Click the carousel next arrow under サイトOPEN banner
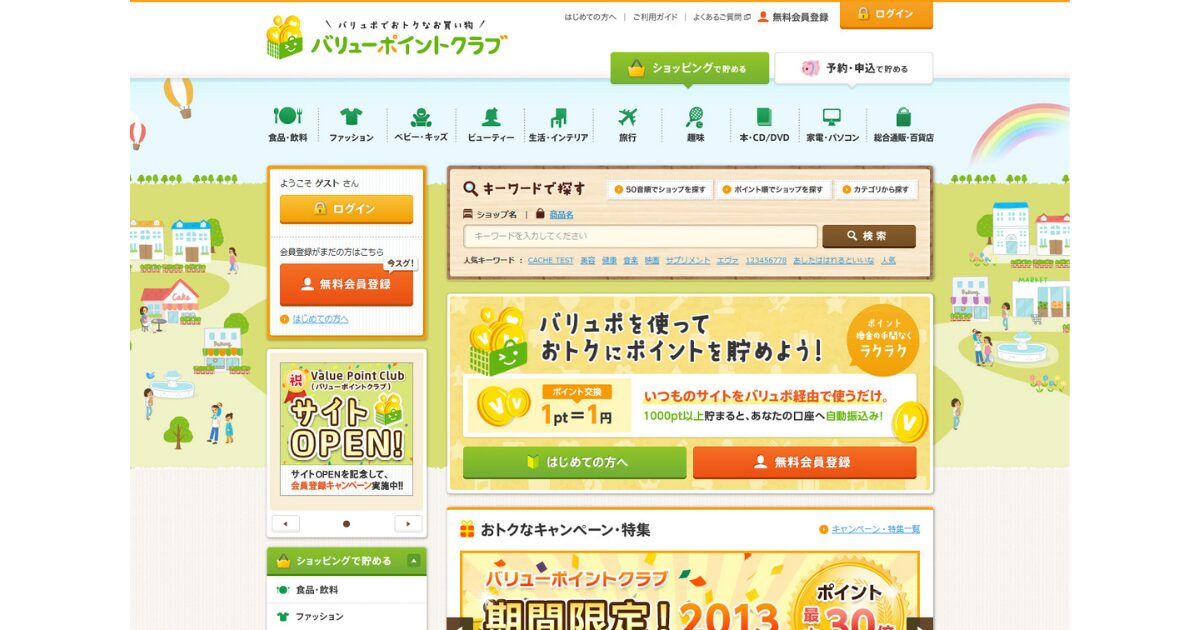Viewport: 1200px width, 630px height. [408, 523]
